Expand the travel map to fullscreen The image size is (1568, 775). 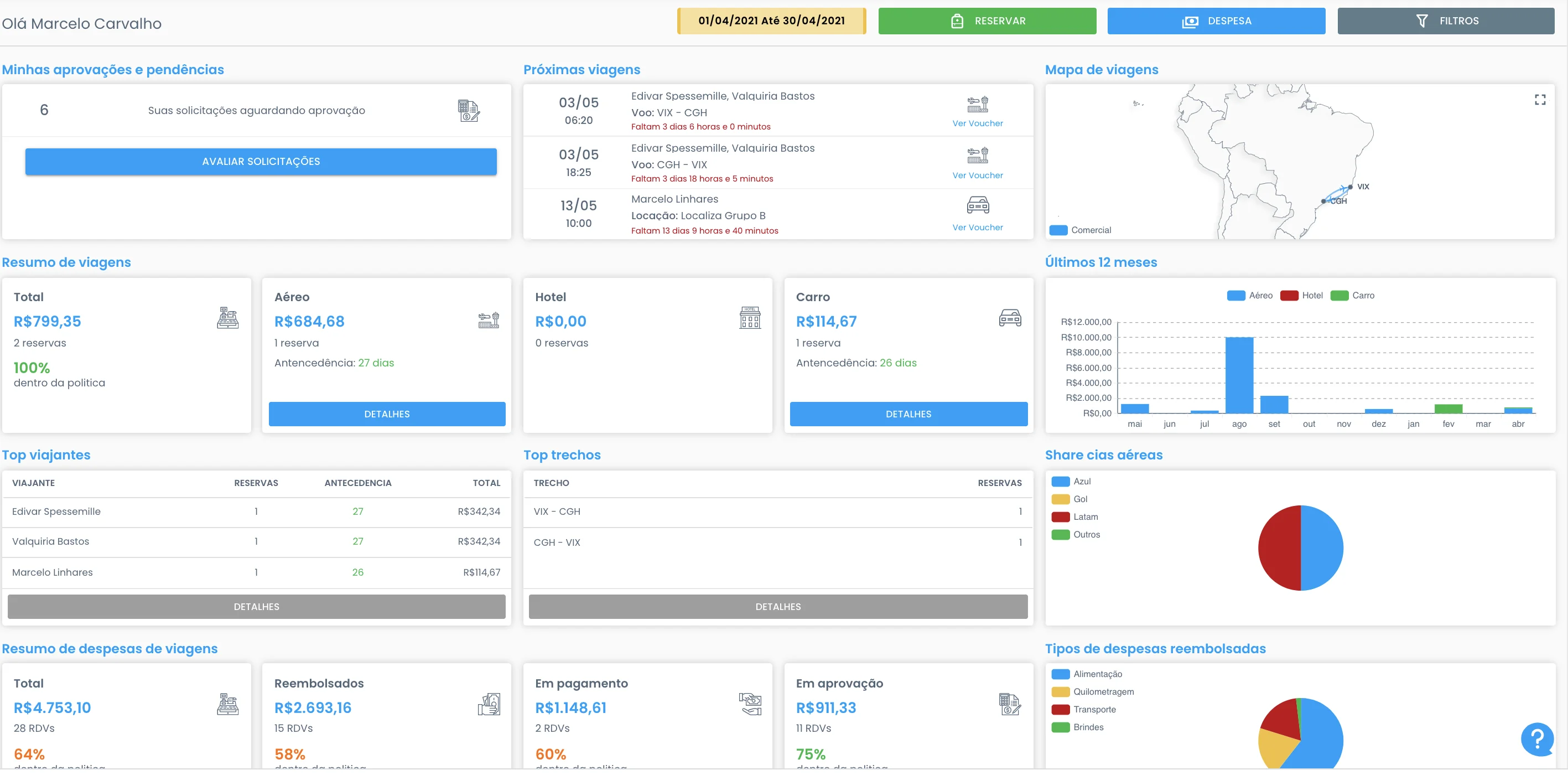pos(1540,99)
